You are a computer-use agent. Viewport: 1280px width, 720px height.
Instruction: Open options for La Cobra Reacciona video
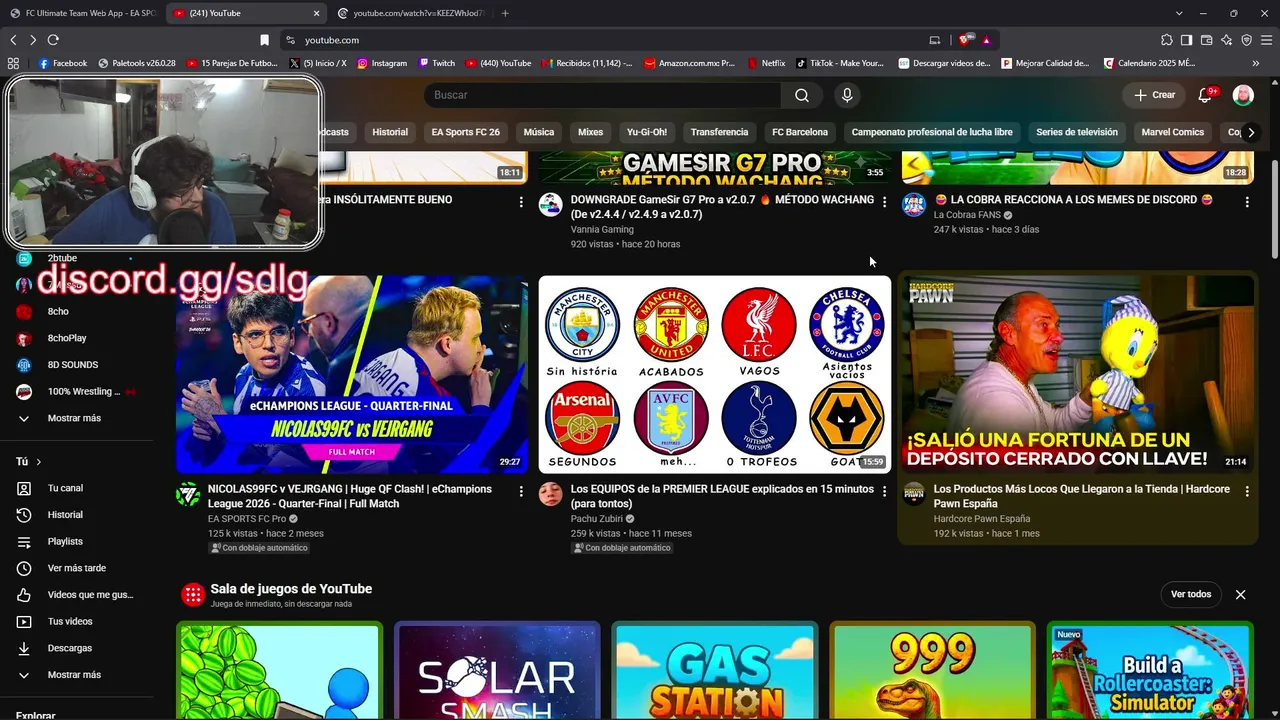[x=1247, y=201]
